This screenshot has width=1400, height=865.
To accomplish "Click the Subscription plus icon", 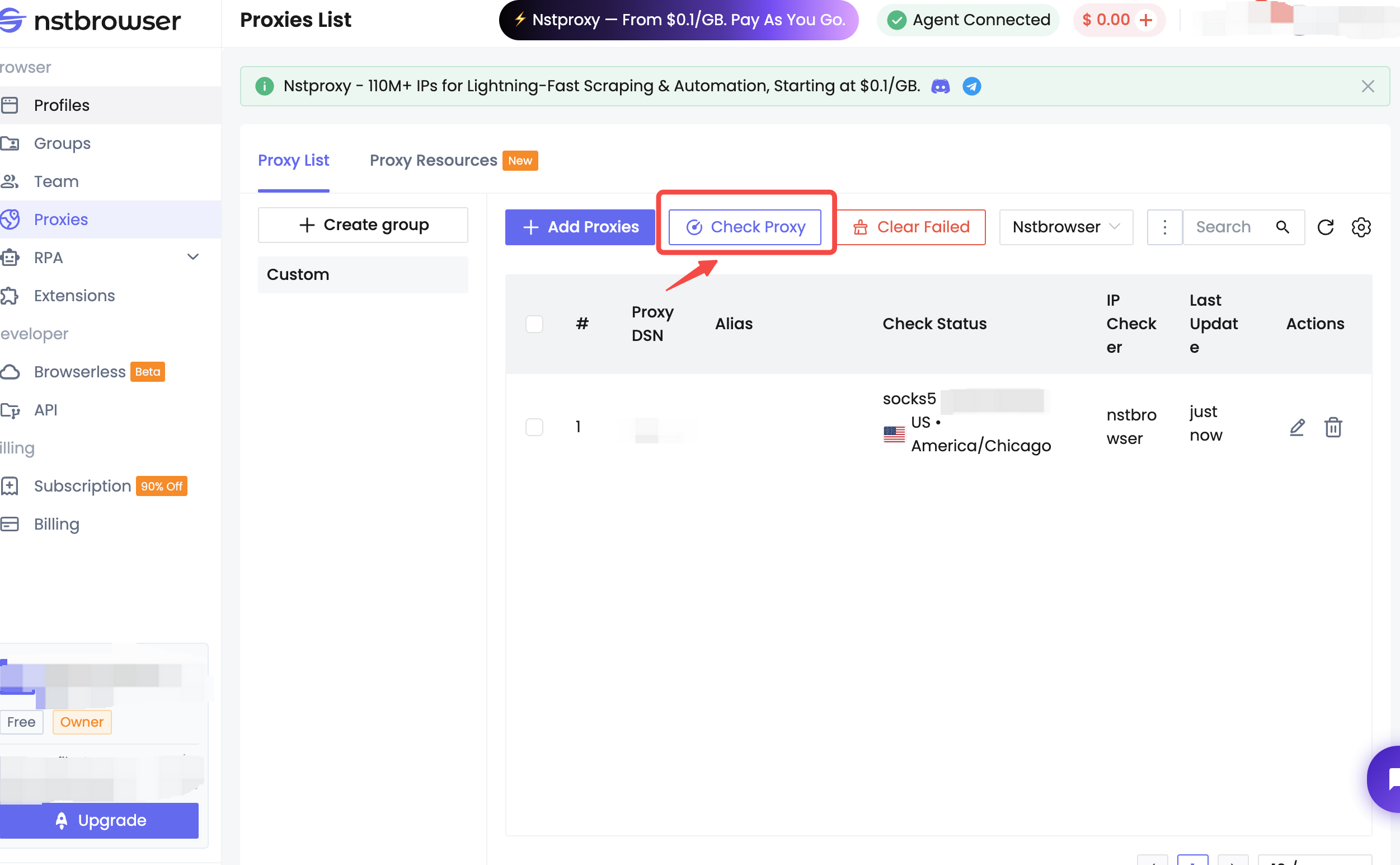I will [x=10, y=487].
